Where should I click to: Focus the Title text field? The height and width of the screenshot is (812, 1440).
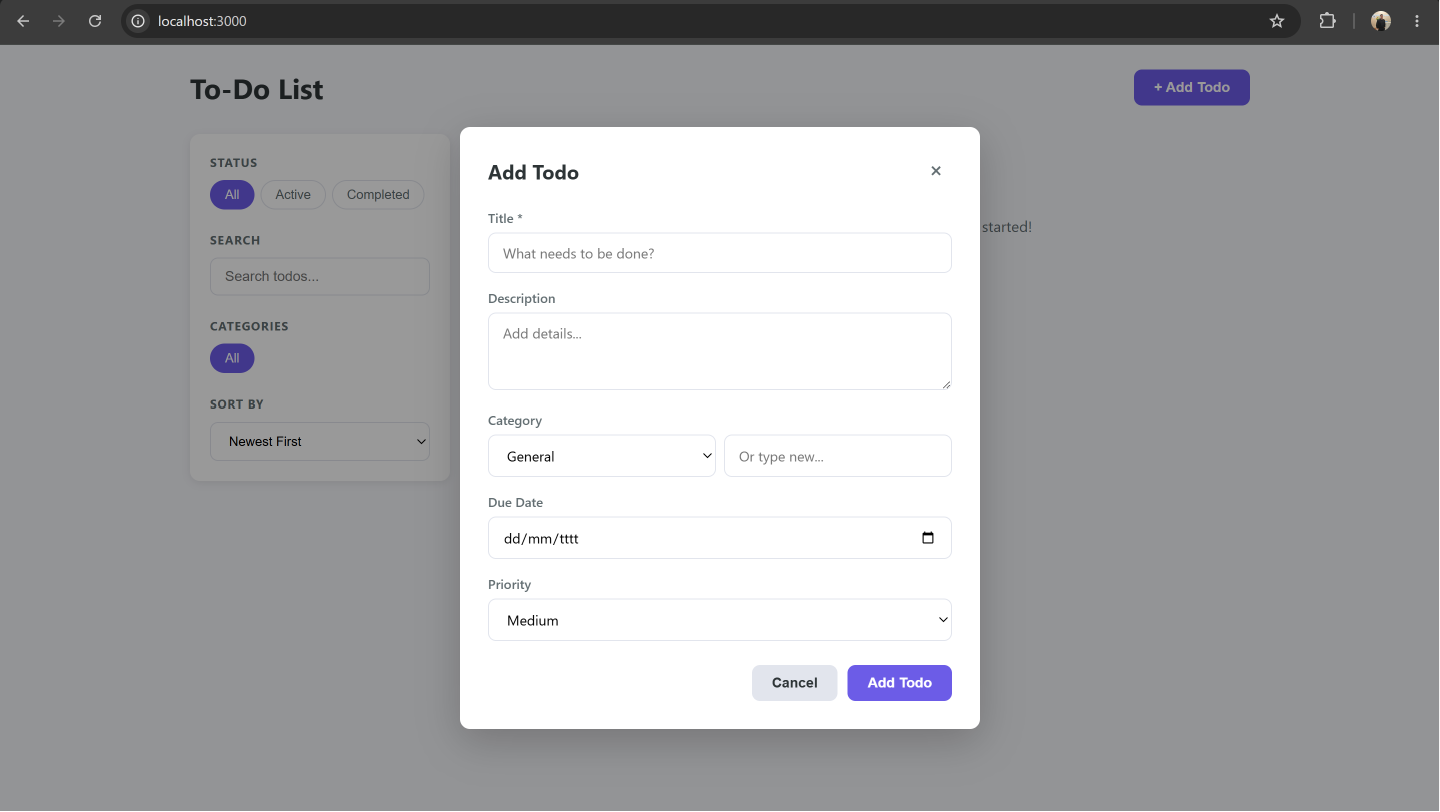720,253
